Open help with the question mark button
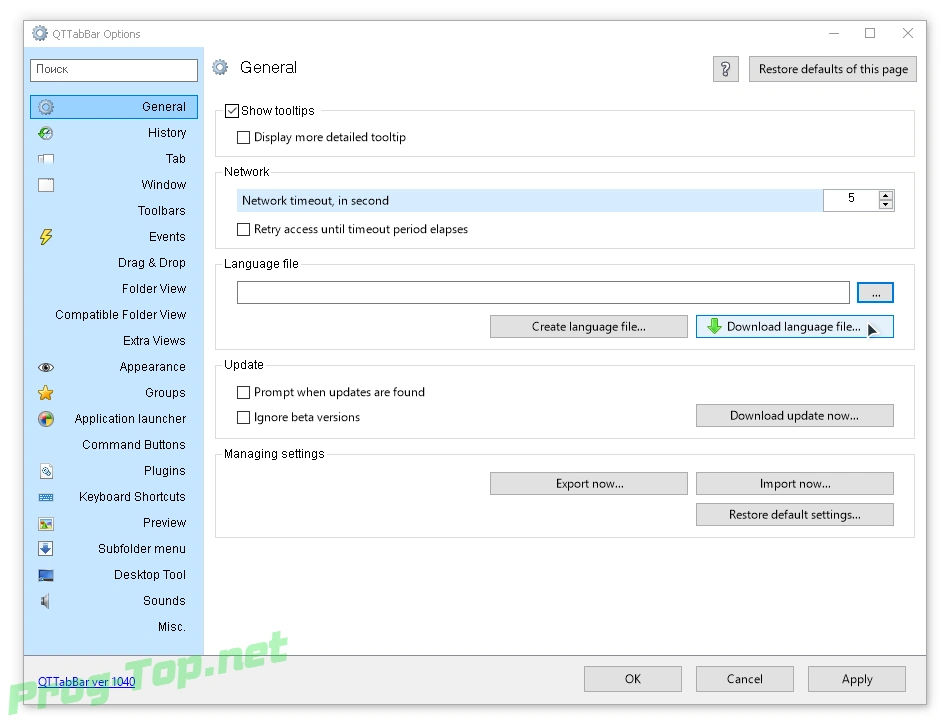 click(x=725, y=69)
